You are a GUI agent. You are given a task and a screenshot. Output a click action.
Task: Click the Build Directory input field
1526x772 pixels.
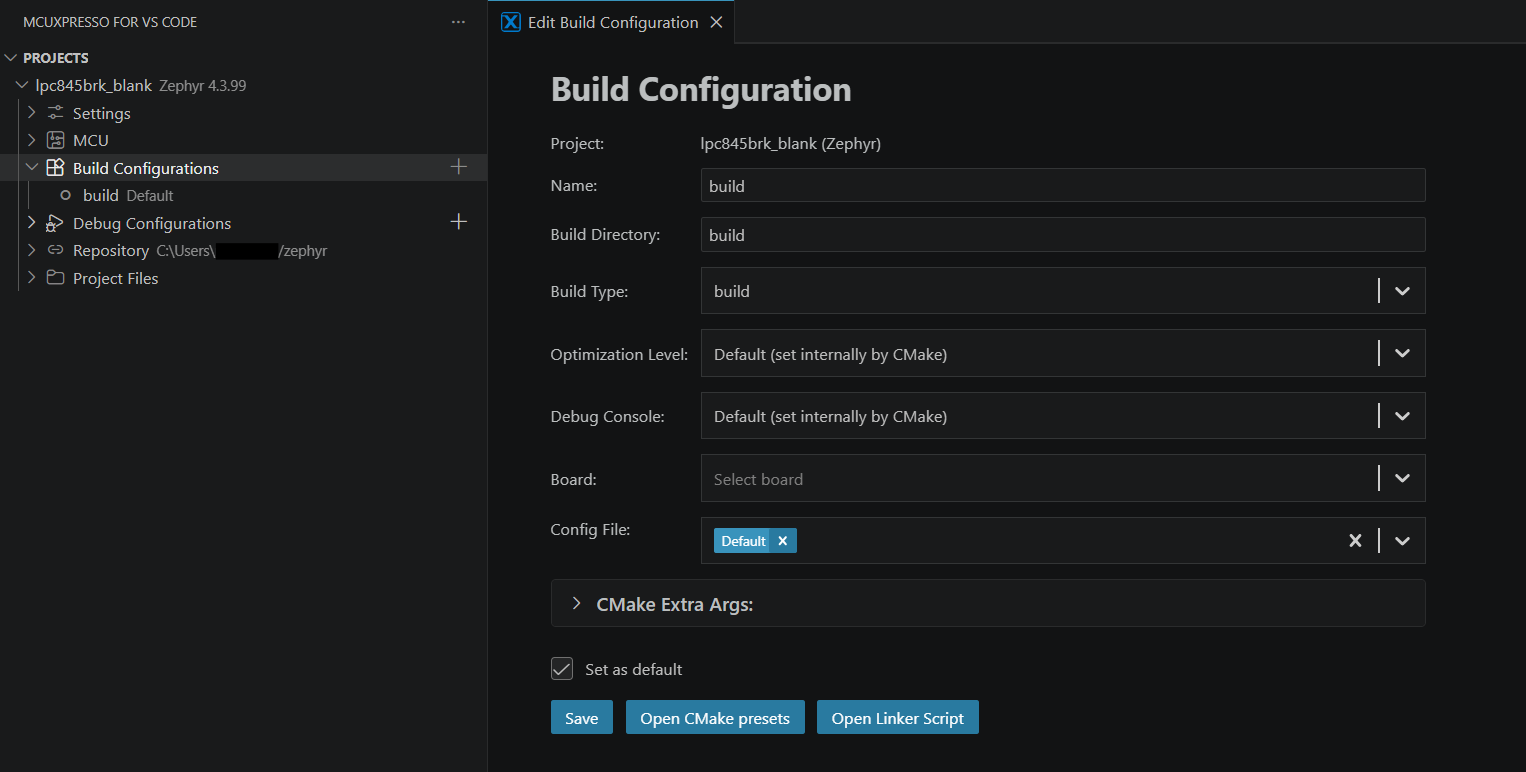coord(1063,235)
